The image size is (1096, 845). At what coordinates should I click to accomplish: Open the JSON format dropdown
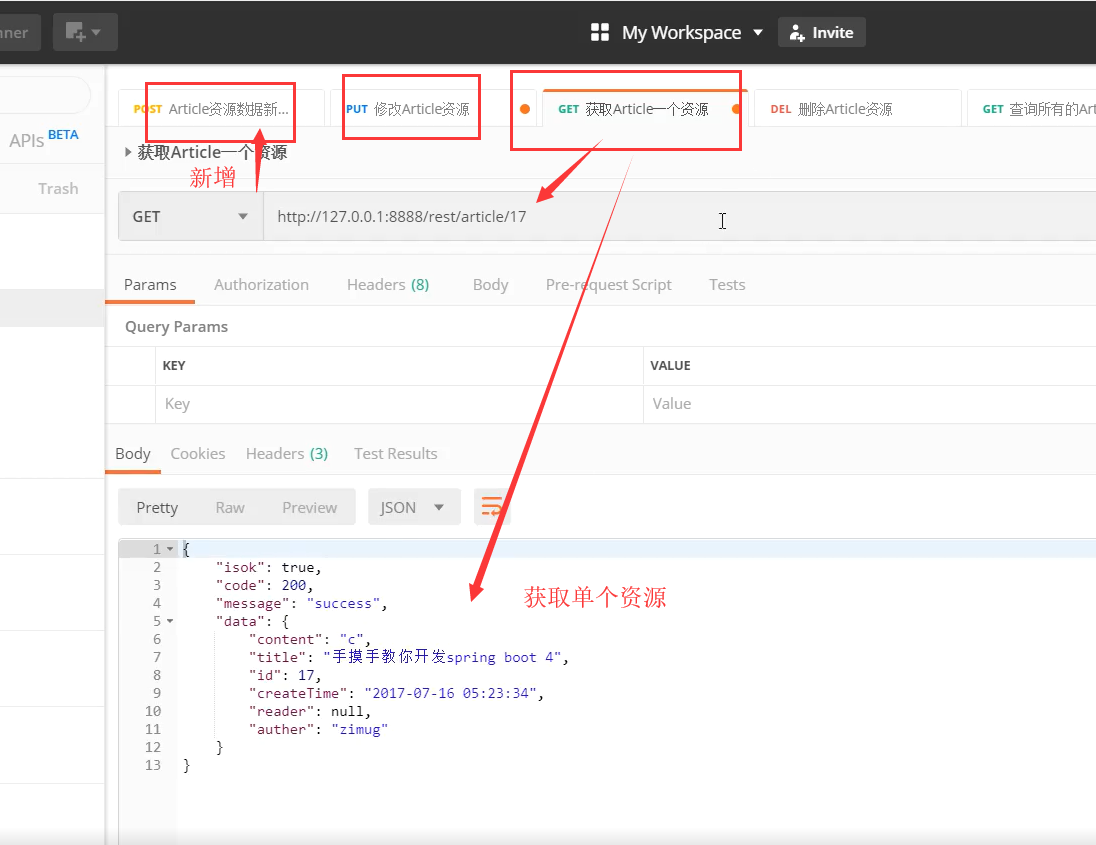point(414,507)
